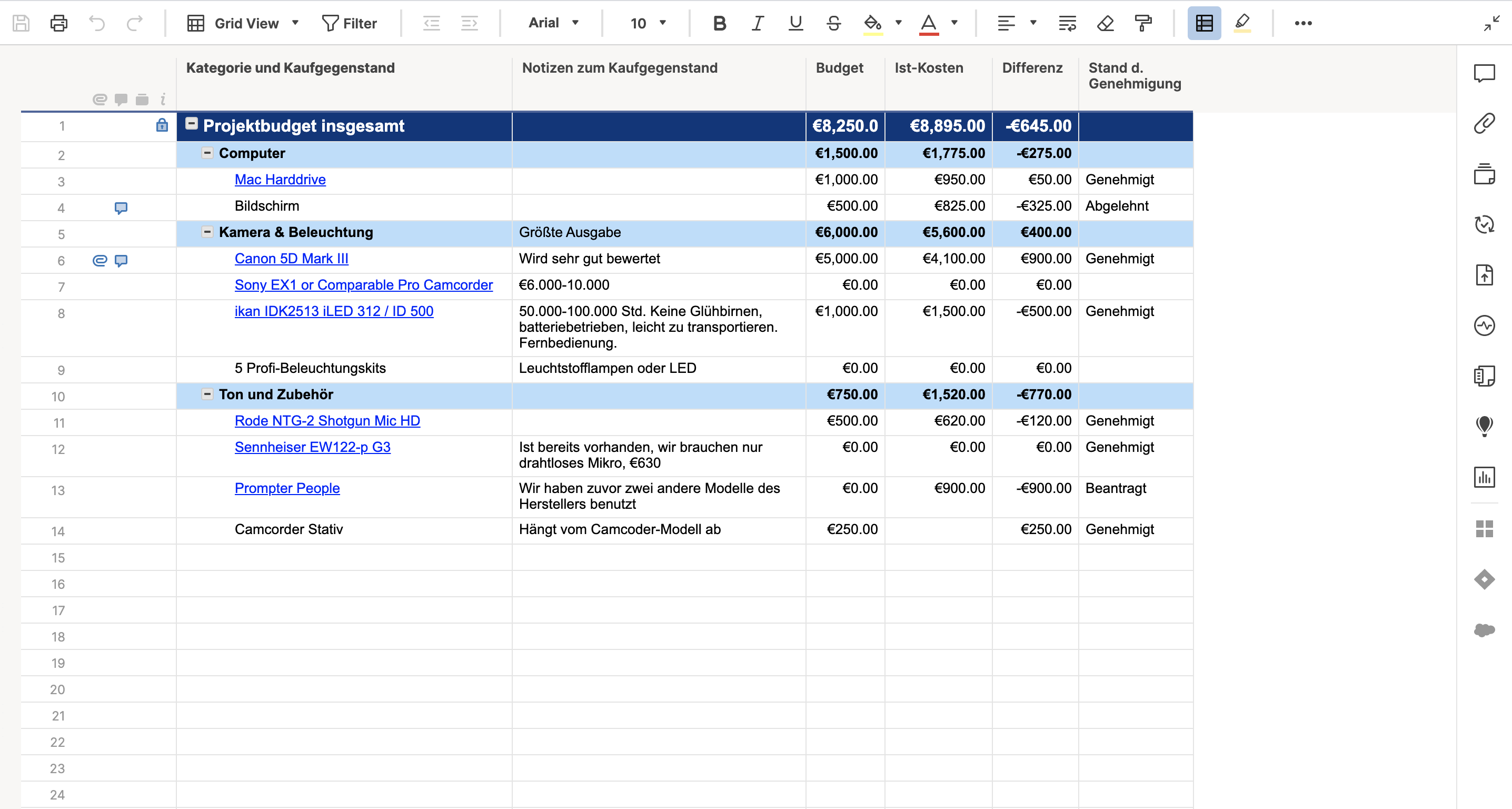The image size is (1512, 809).
Task: Open the Summary sheet panel icon
Action: click(x=1485, y=376)
